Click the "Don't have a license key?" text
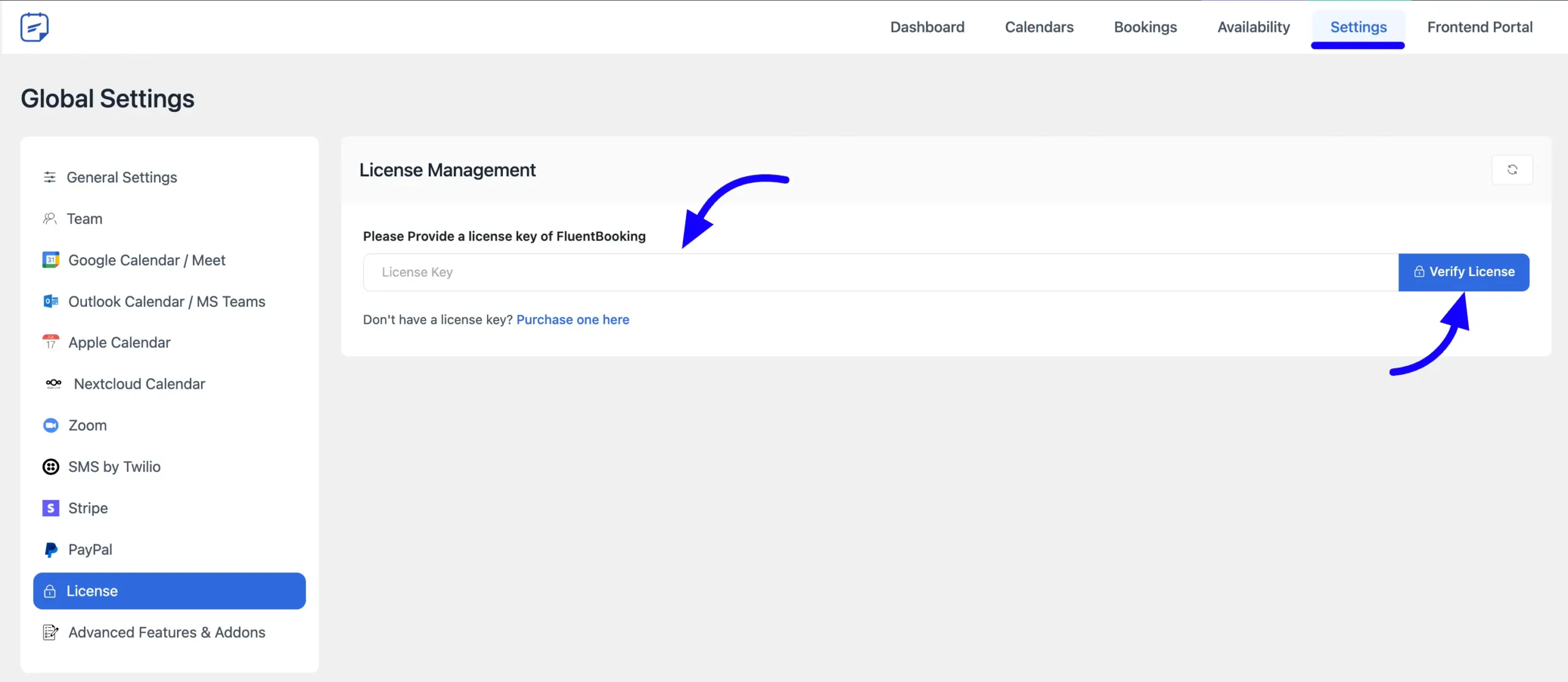The image size is (1568, 682). (x=437, y=320)
